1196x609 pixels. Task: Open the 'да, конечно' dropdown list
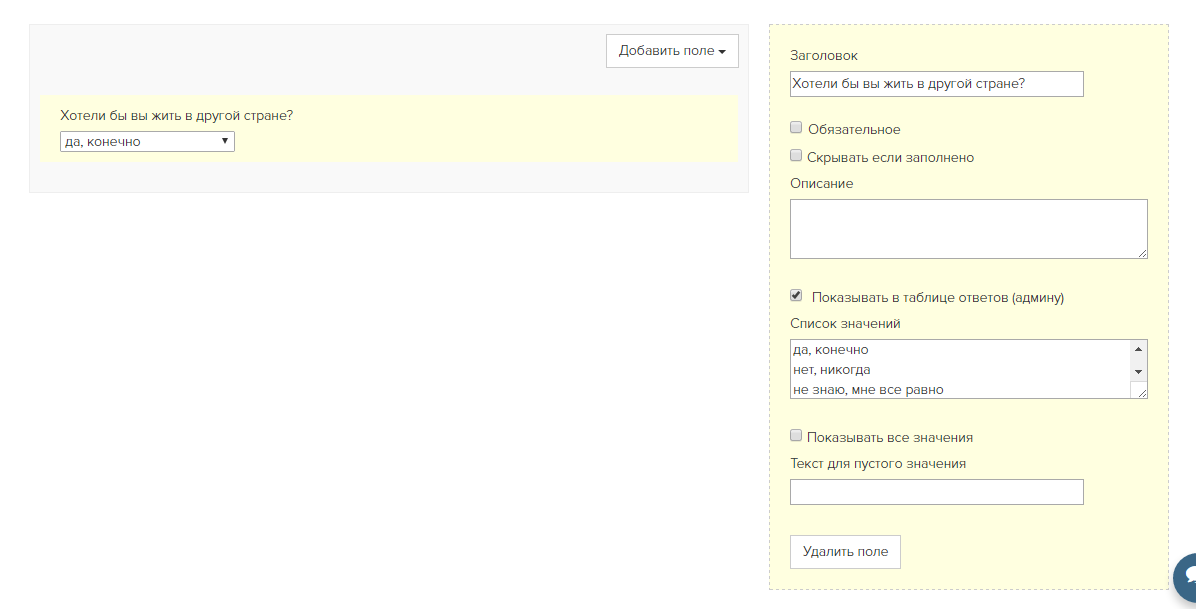tap(147, 141)
